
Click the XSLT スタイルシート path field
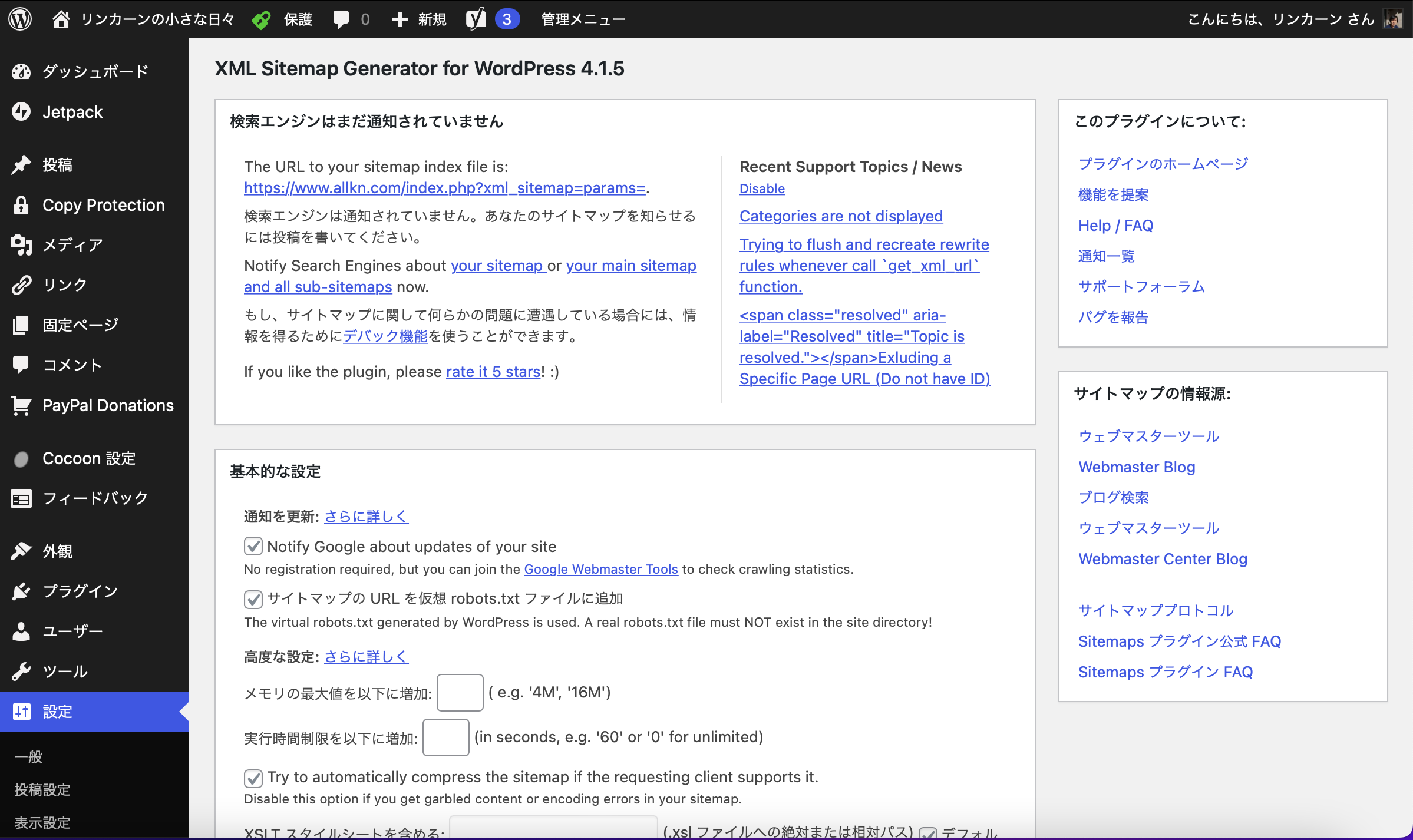pyautogui.click(x=553, y=827)
